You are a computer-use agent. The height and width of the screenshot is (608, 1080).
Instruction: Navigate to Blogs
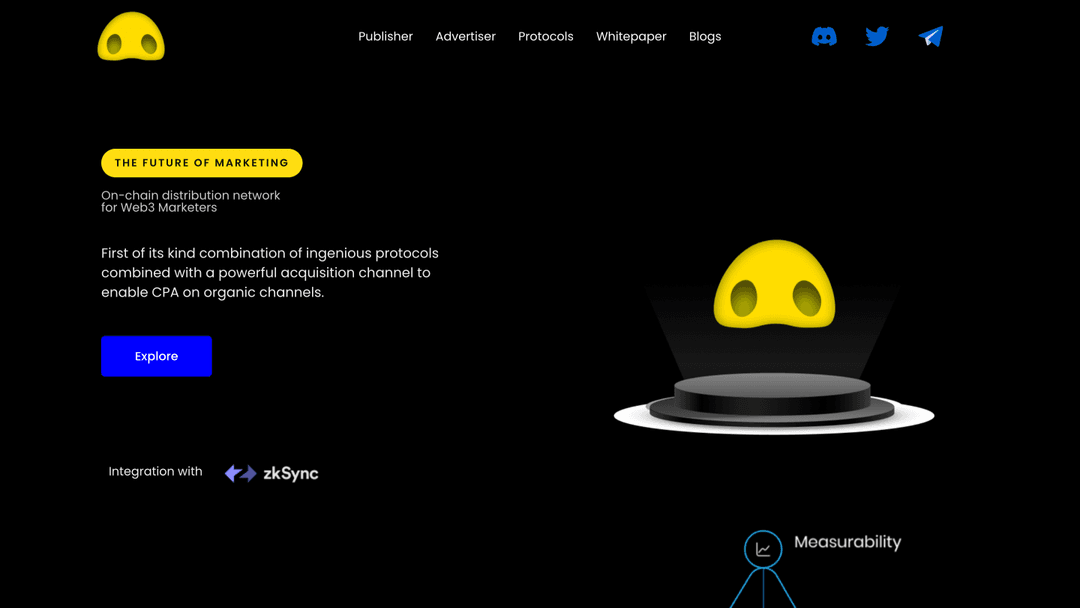click(705, 37)
